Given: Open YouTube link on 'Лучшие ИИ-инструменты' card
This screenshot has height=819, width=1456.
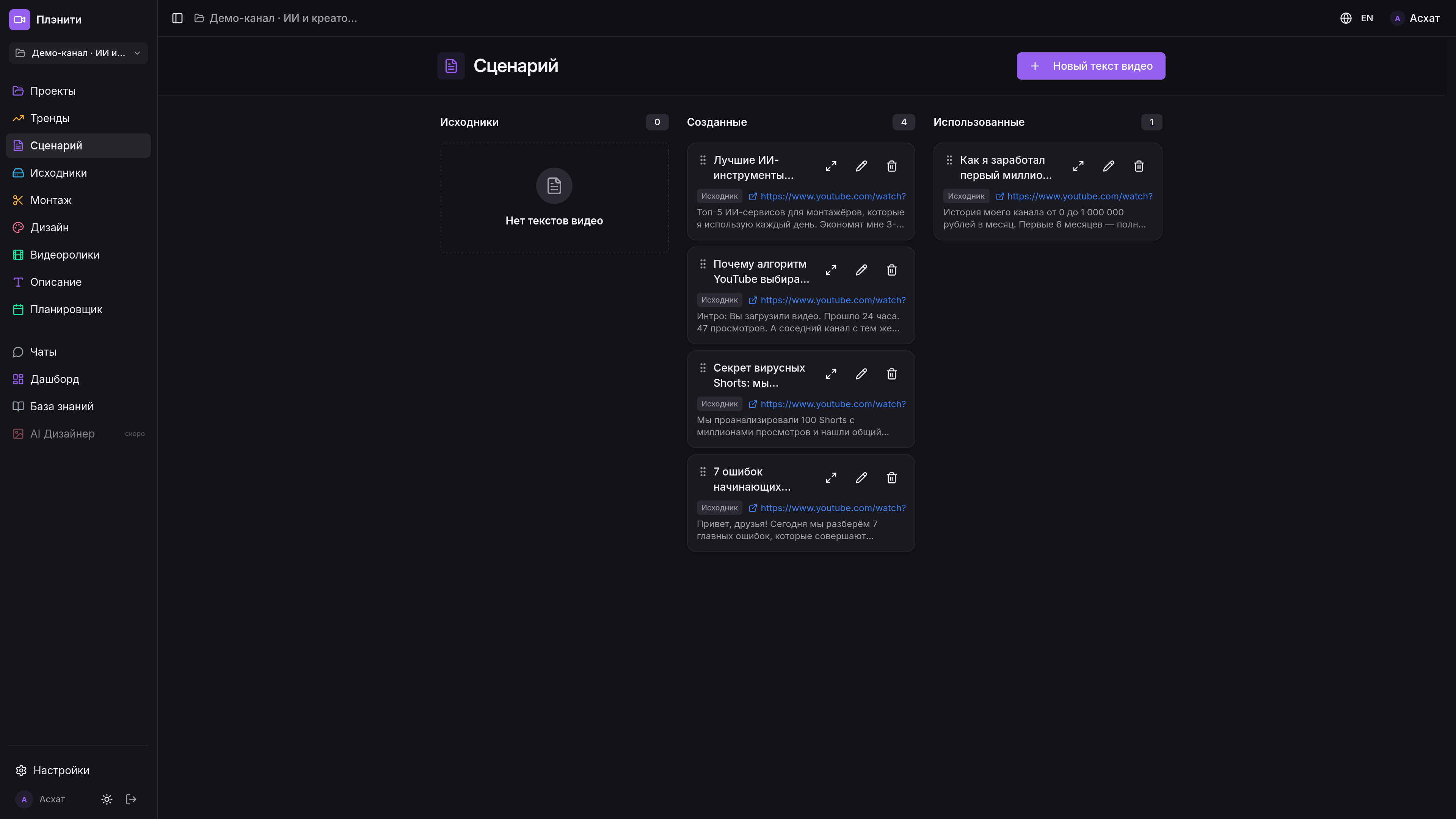Looking at the screenshot, I should pos(827,196).
